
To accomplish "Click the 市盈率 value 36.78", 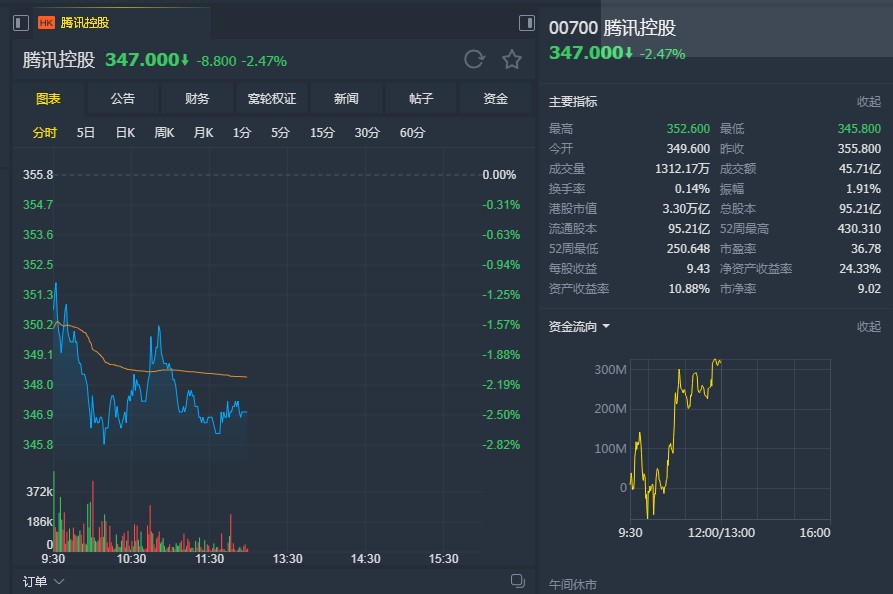I will [x=866, y=249].
